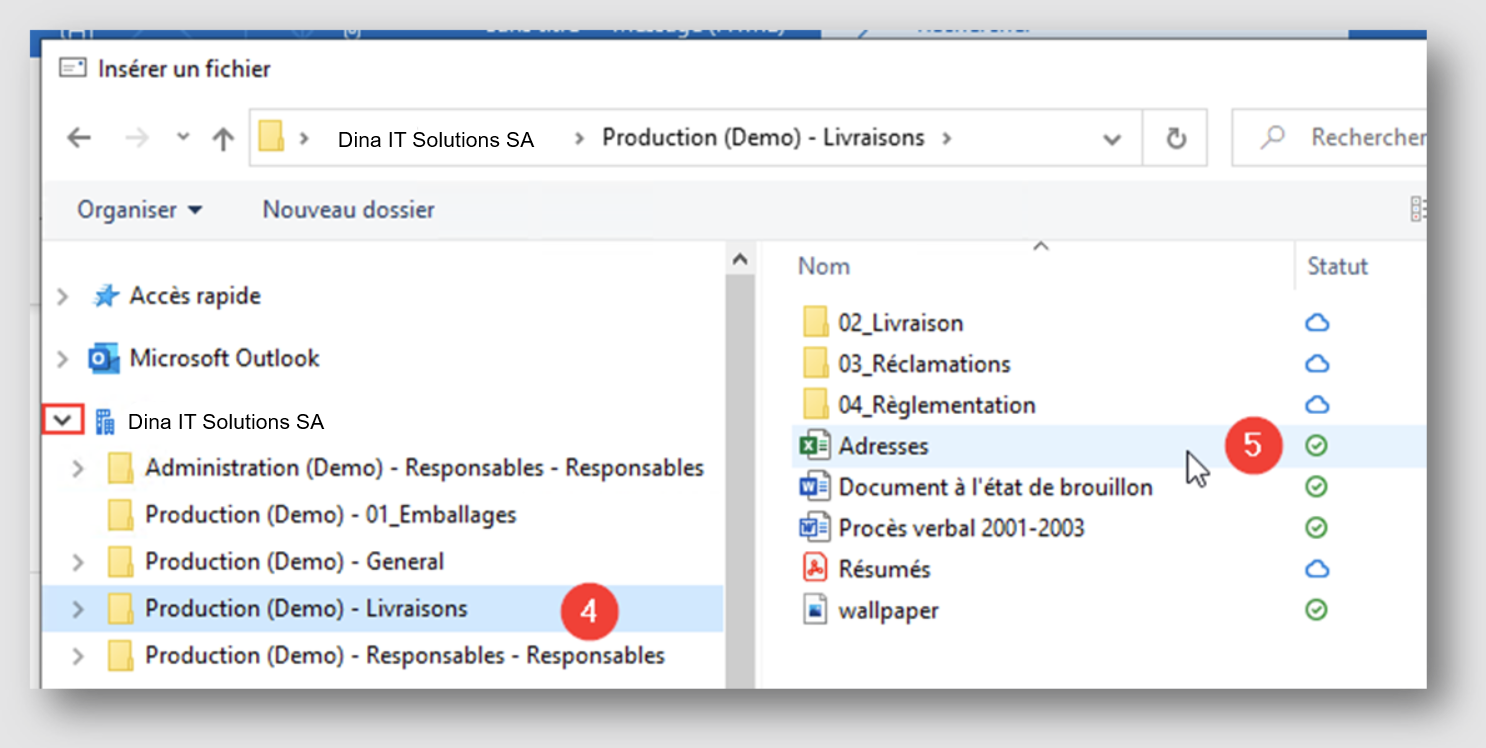Click Nouveau dossier button
The height and width of the screenshot is (748, 1486).
coord(348,210)
